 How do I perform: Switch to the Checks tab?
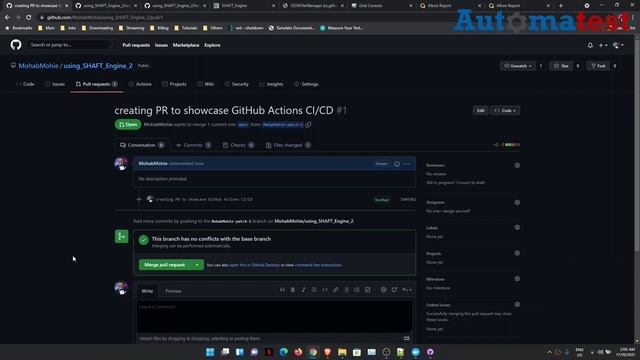pyautogui.click(x=238, y=145)
